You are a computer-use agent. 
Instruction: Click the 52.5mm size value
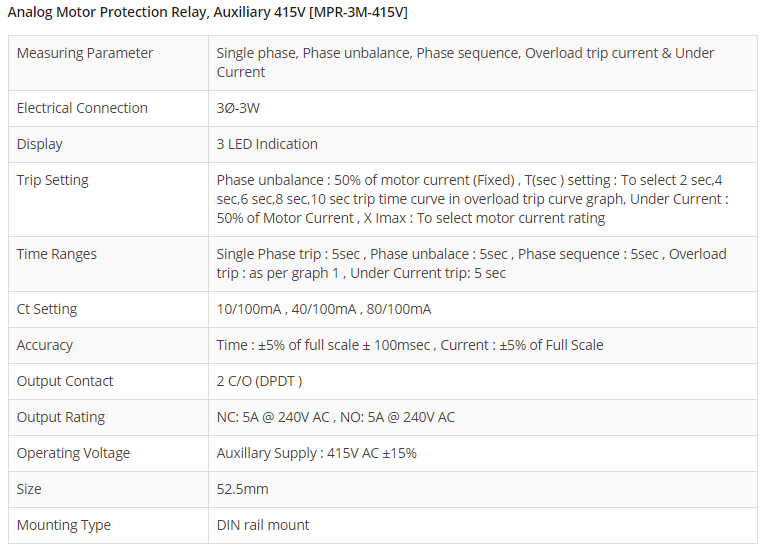click(x=242, y=489)
